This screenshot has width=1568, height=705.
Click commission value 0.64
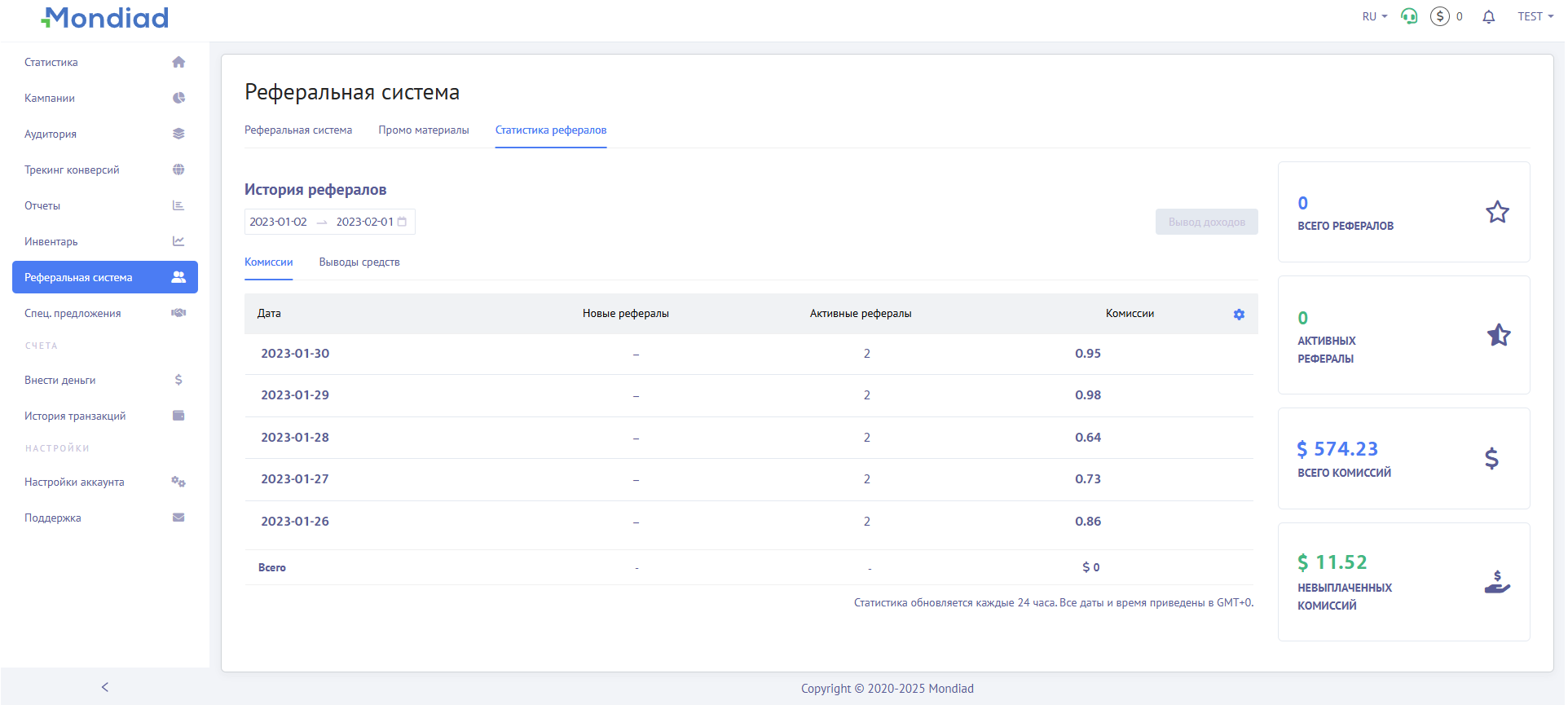pos(1088,438)
